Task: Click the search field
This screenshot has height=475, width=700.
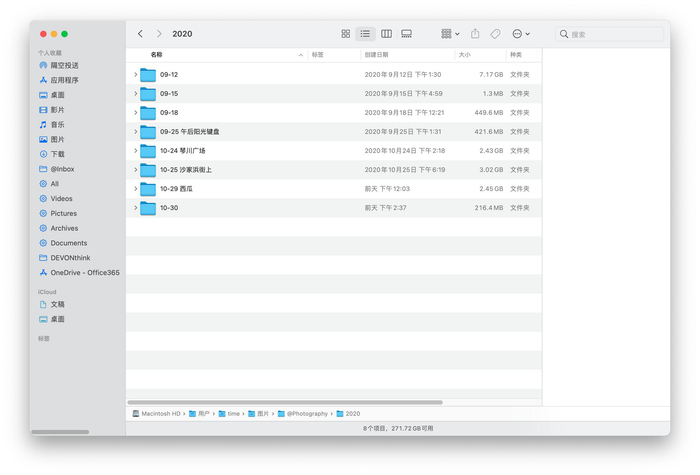Action: tap(609, 34)
